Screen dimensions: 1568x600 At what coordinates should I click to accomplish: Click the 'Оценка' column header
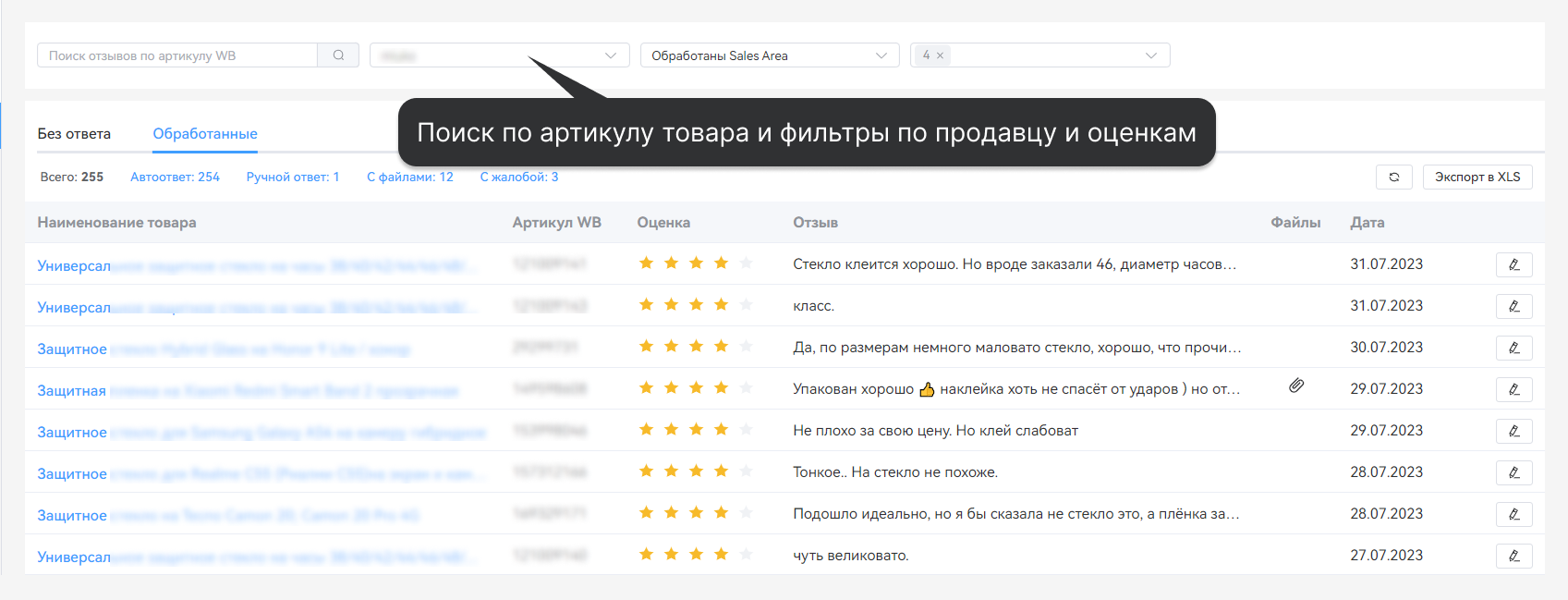(663, 223)
